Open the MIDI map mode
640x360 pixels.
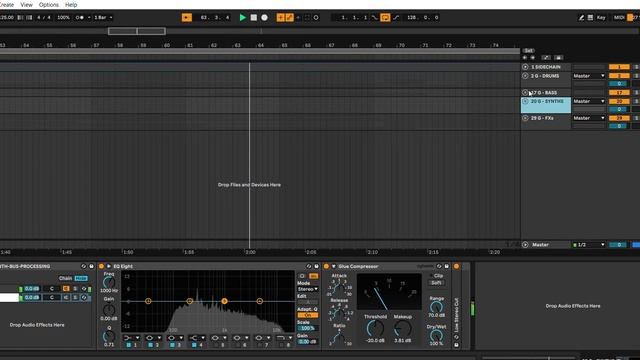[619, 18]
